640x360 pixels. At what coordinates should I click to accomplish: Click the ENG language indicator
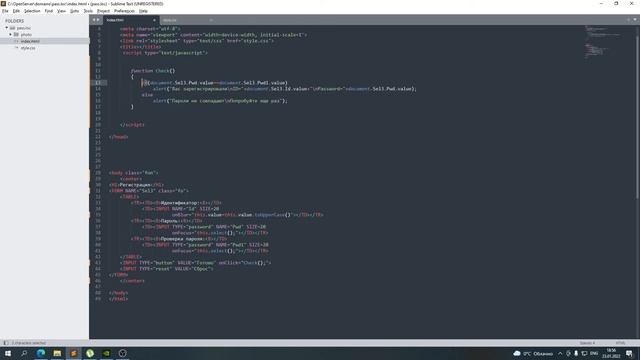(594, 353)
